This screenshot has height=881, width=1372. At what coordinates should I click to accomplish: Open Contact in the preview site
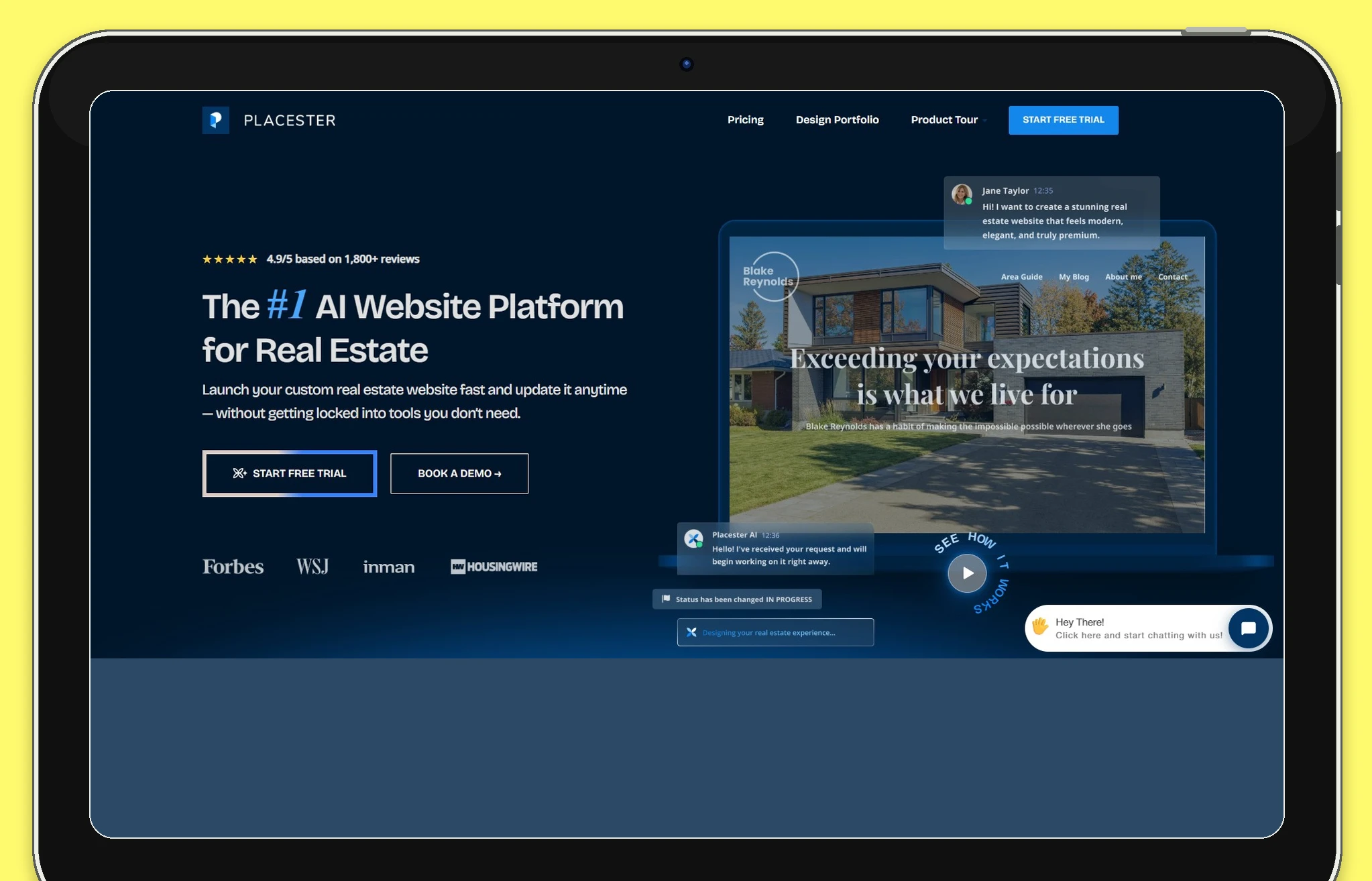tap(1173, 277)
